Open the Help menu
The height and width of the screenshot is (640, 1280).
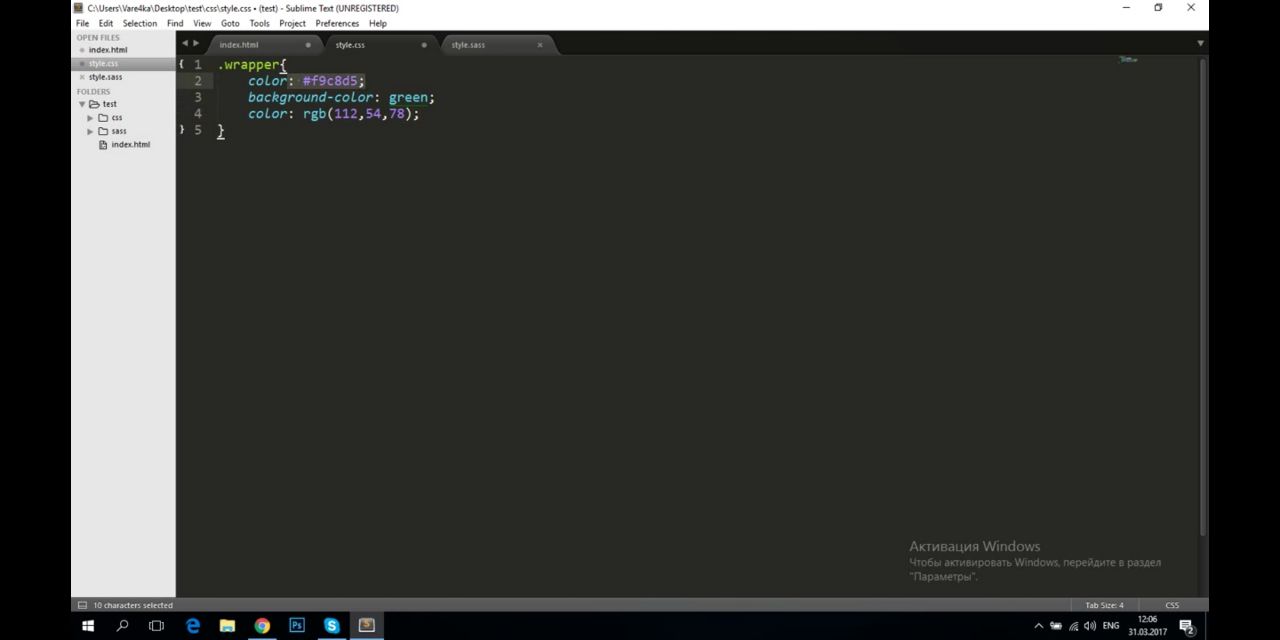click(377, 23)
